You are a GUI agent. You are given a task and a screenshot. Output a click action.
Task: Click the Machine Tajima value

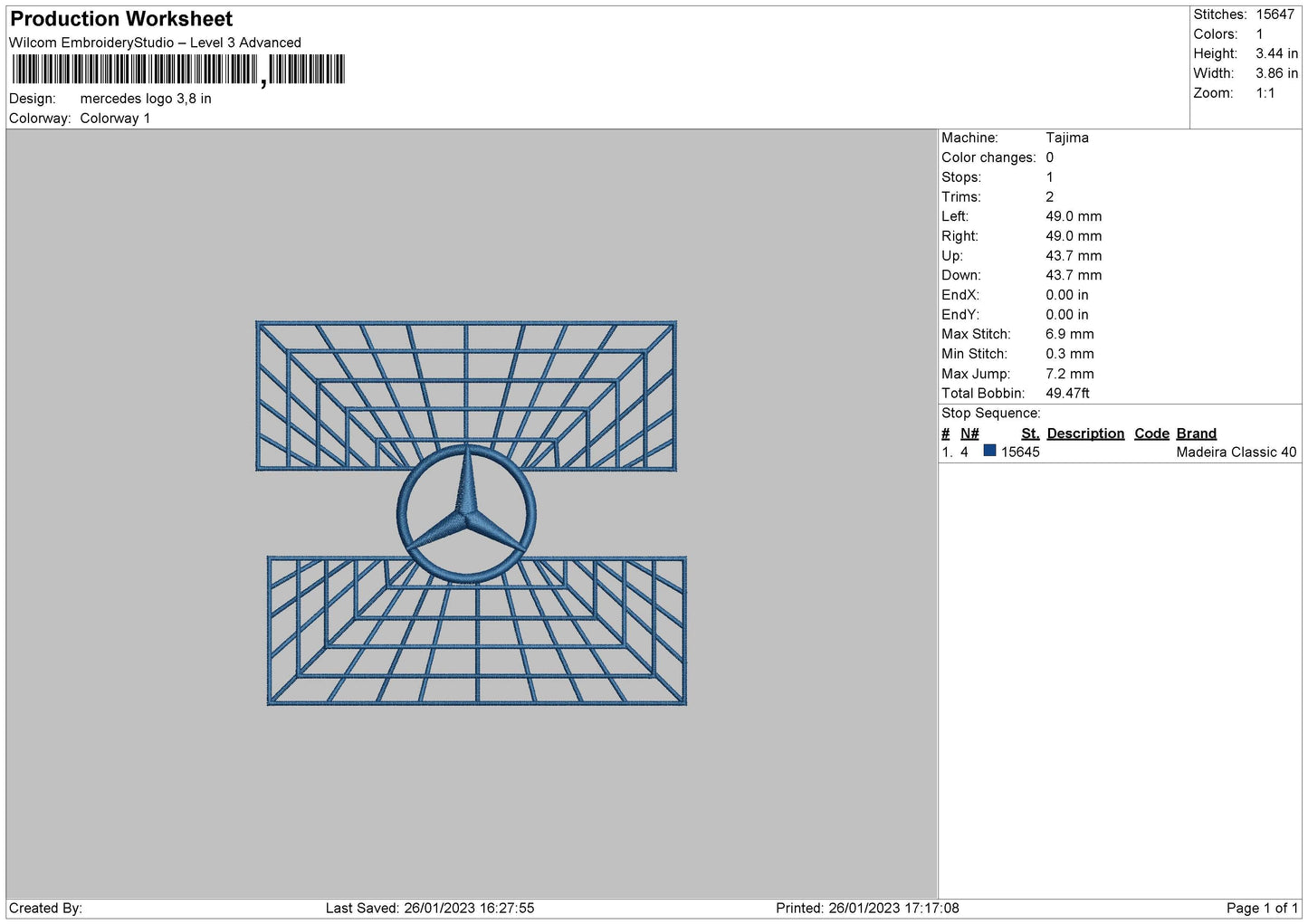pyautogui.click(x=1067, y=138)
